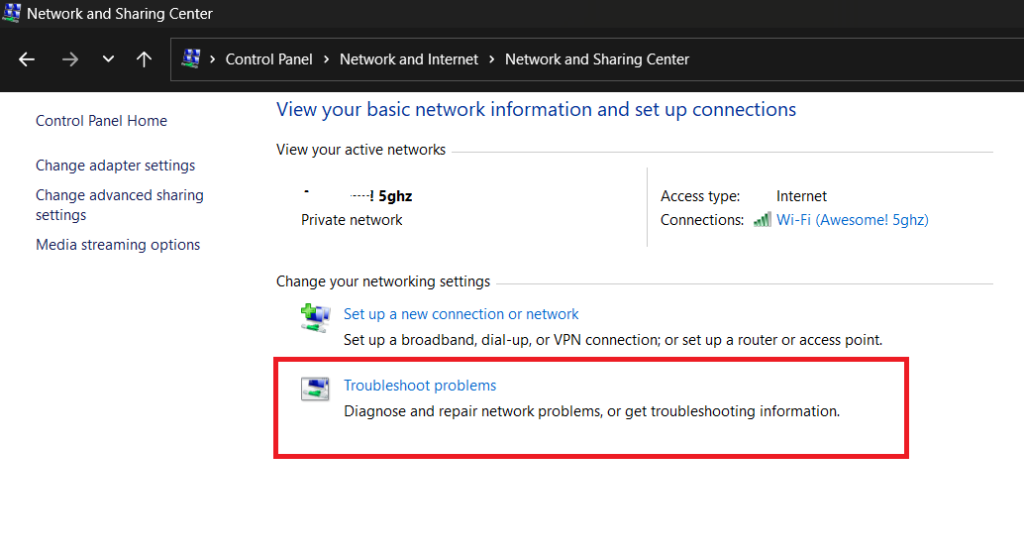Open Change adapter settings

pyautogui.click(x=115, y=166)
